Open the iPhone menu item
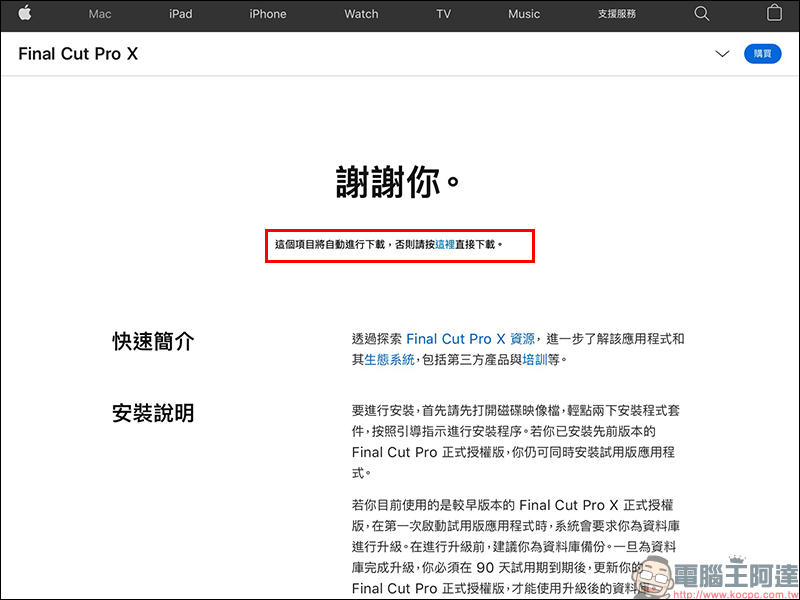Screen dimensions: 800x600 click(x=267, y=14)
